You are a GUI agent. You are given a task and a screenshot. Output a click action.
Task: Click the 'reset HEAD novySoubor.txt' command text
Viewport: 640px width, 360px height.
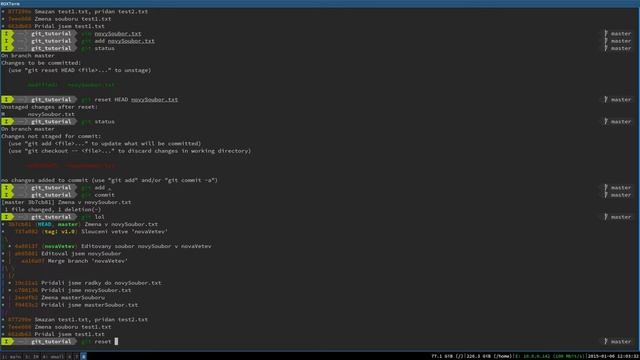pos(136,99)
